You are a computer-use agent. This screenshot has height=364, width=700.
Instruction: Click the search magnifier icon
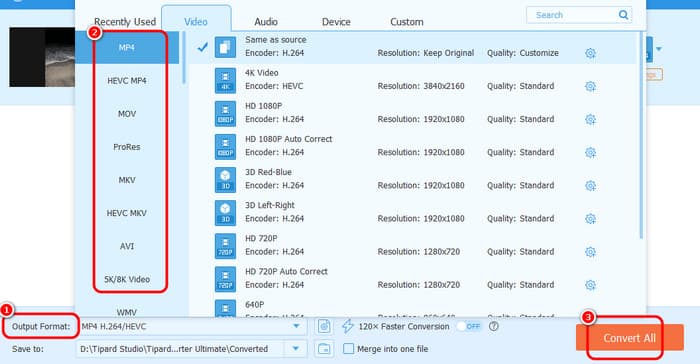pos(623,15)
